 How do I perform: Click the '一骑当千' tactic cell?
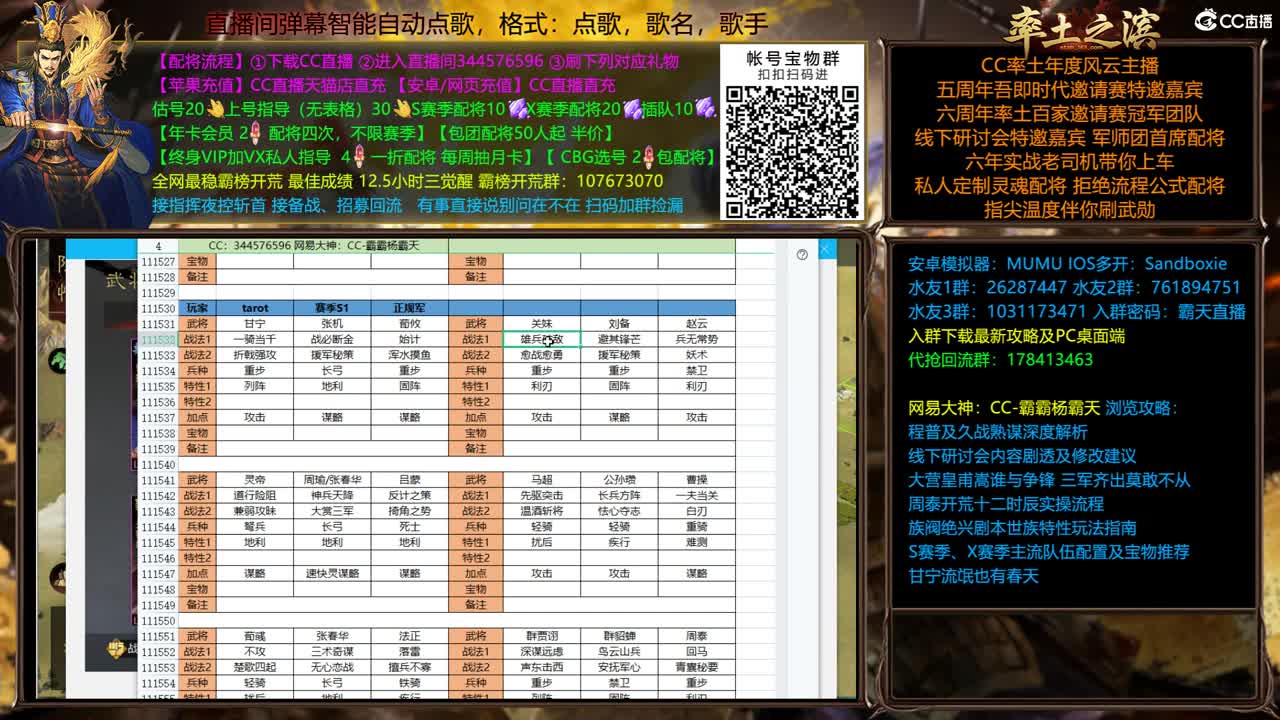pos(255,340)
